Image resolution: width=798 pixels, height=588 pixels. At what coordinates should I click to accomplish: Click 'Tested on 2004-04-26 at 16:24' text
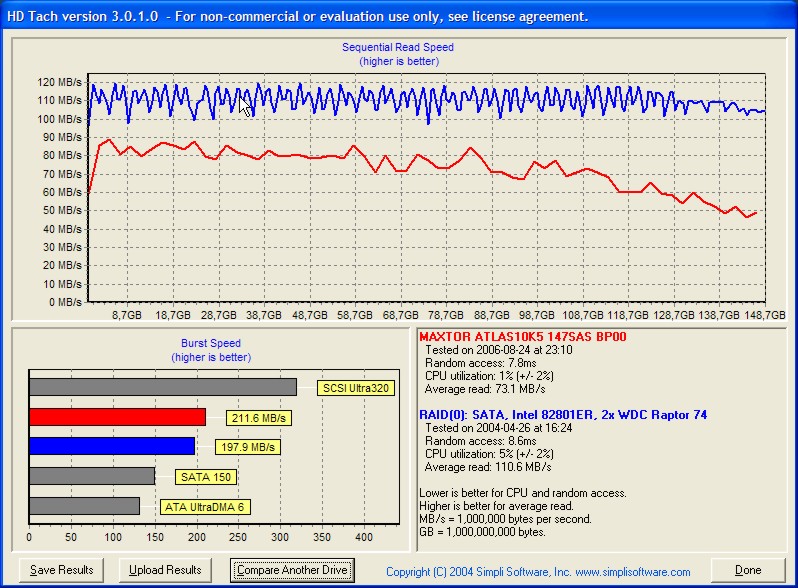[499, 428]
